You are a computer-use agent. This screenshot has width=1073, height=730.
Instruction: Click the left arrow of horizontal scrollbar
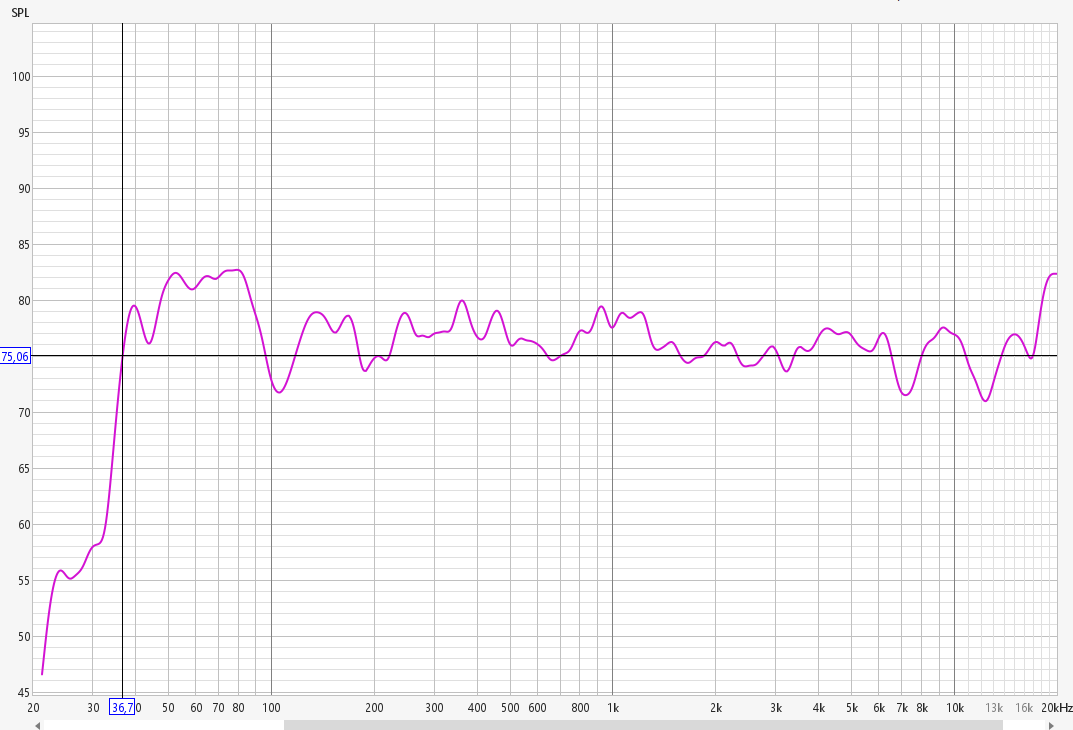37,725
